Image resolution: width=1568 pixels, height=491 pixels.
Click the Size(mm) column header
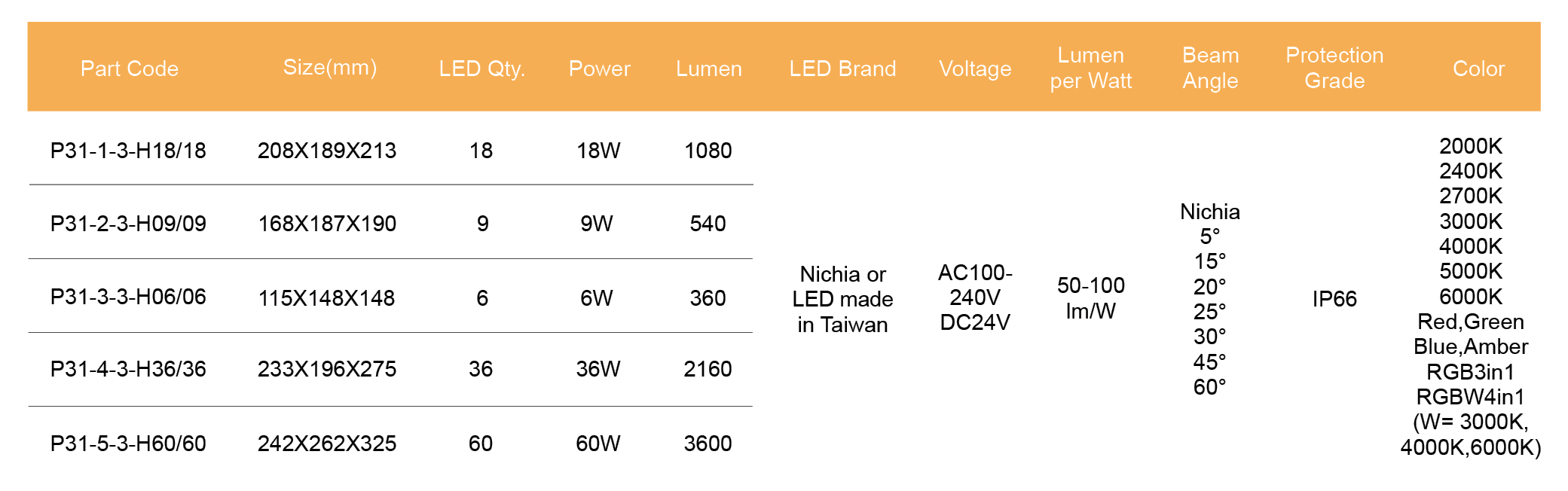(x=329, y=68)
